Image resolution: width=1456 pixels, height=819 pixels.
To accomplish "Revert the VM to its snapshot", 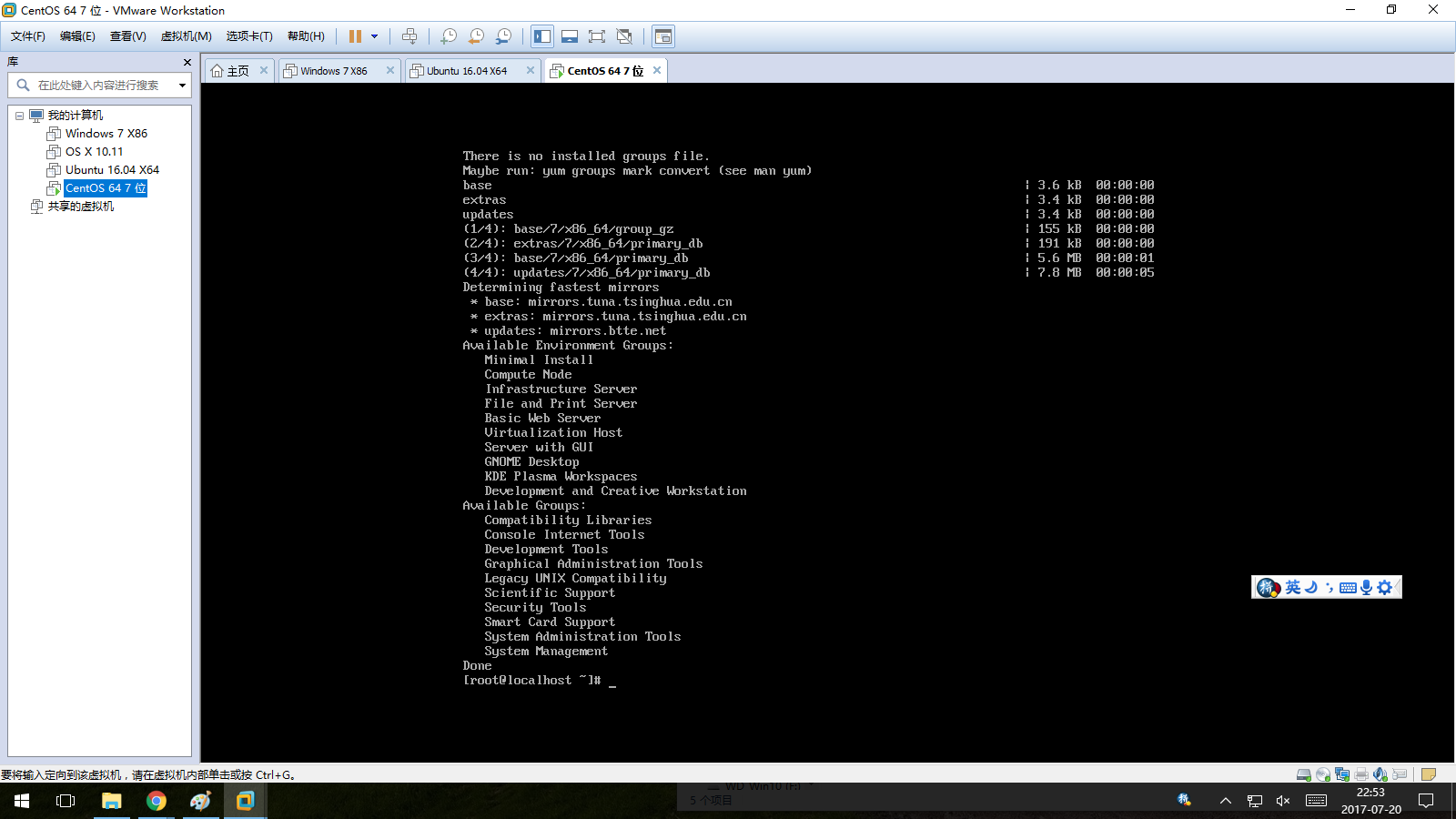I will tap(475, 36).
